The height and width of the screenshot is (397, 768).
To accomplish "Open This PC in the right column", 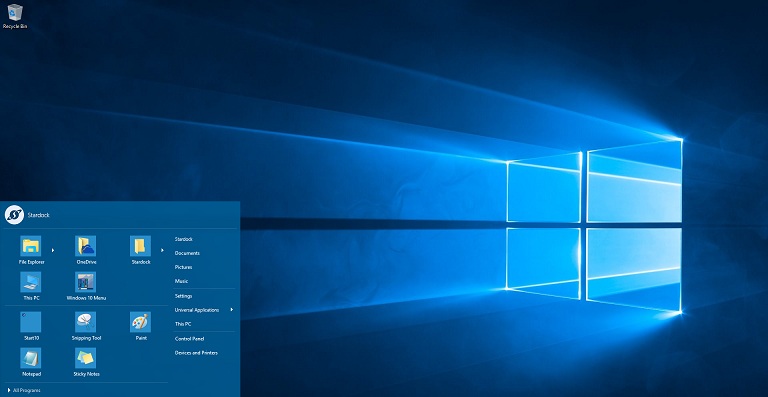I will [x=183, y=324].
